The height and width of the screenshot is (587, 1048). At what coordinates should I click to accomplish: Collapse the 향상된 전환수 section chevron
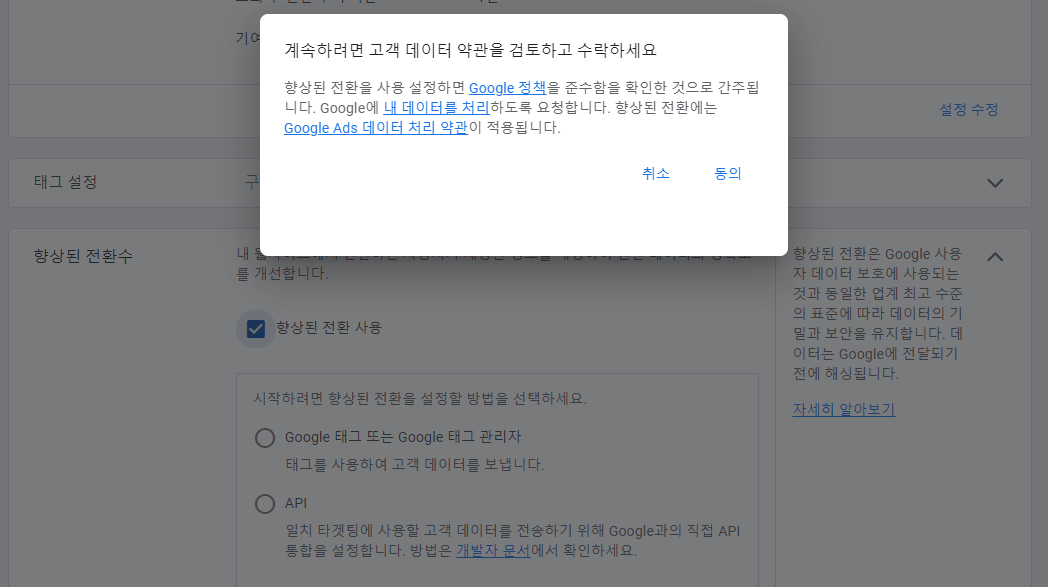[x=995, y=257]
